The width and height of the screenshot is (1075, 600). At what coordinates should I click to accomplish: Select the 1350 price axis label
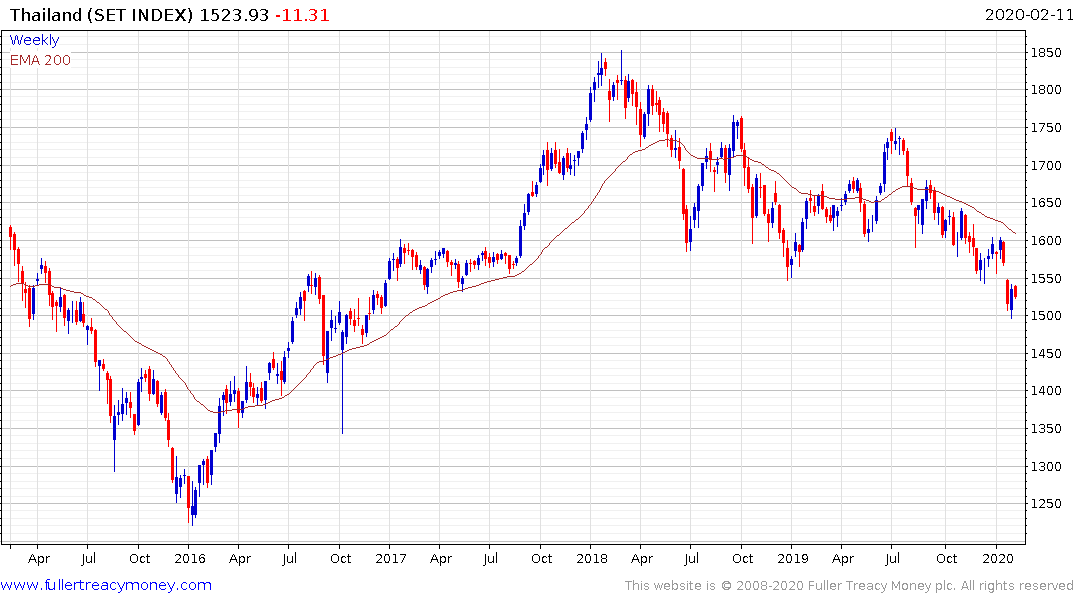click(x=1046, y=429)
